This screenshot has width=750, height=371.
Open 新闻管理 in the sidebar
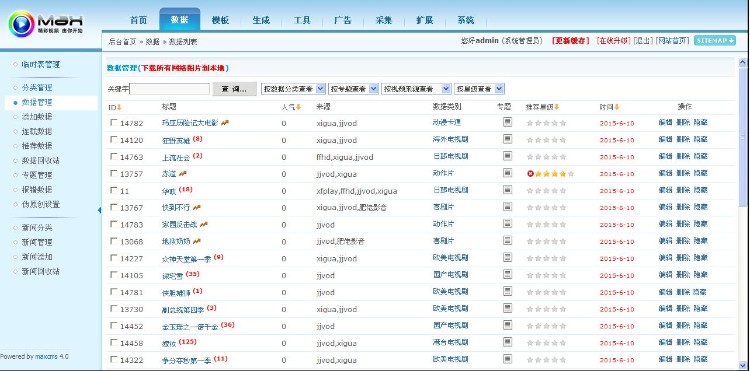pos(37,242)
